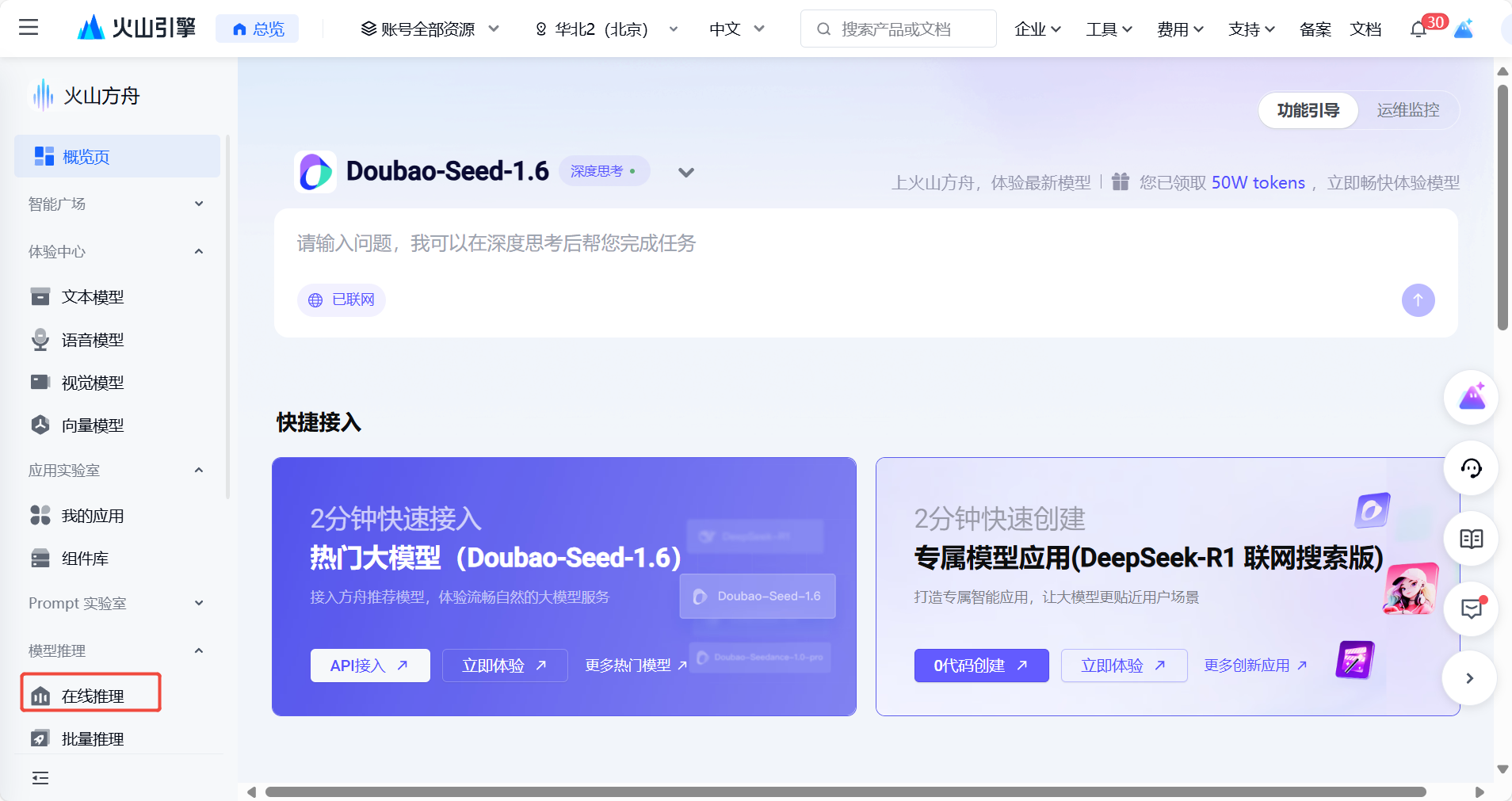Click the 0代码创建 button
Image resolution: width=1512 pixels, height=801 pixels.
[981, 666]
